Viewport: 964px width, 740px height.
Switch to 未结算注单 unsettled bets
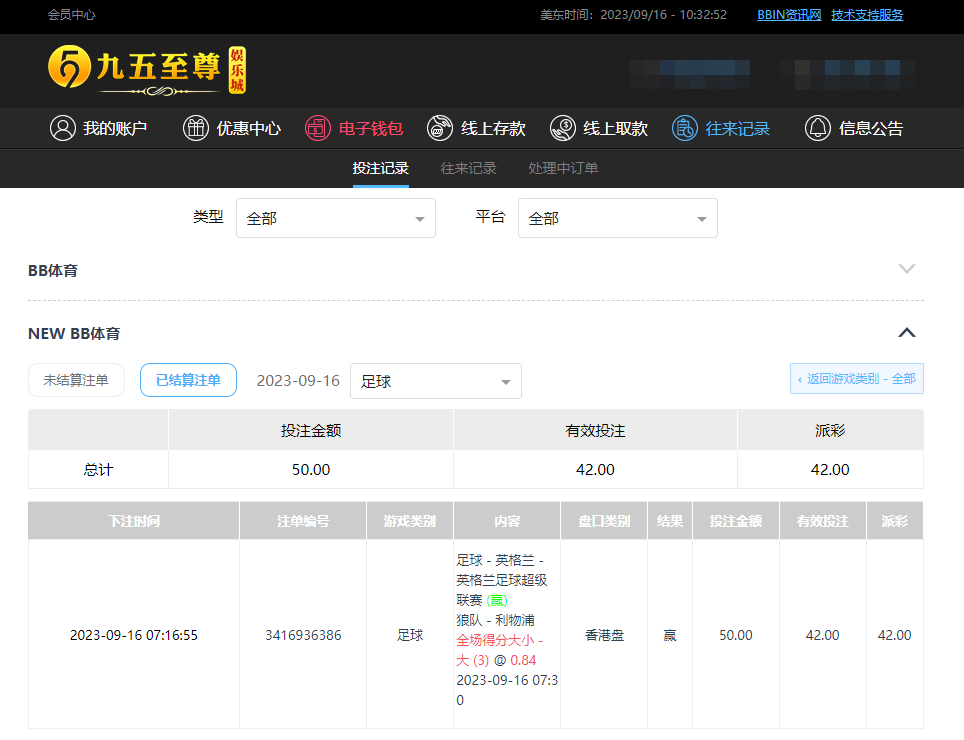click(x=76, y=380)
